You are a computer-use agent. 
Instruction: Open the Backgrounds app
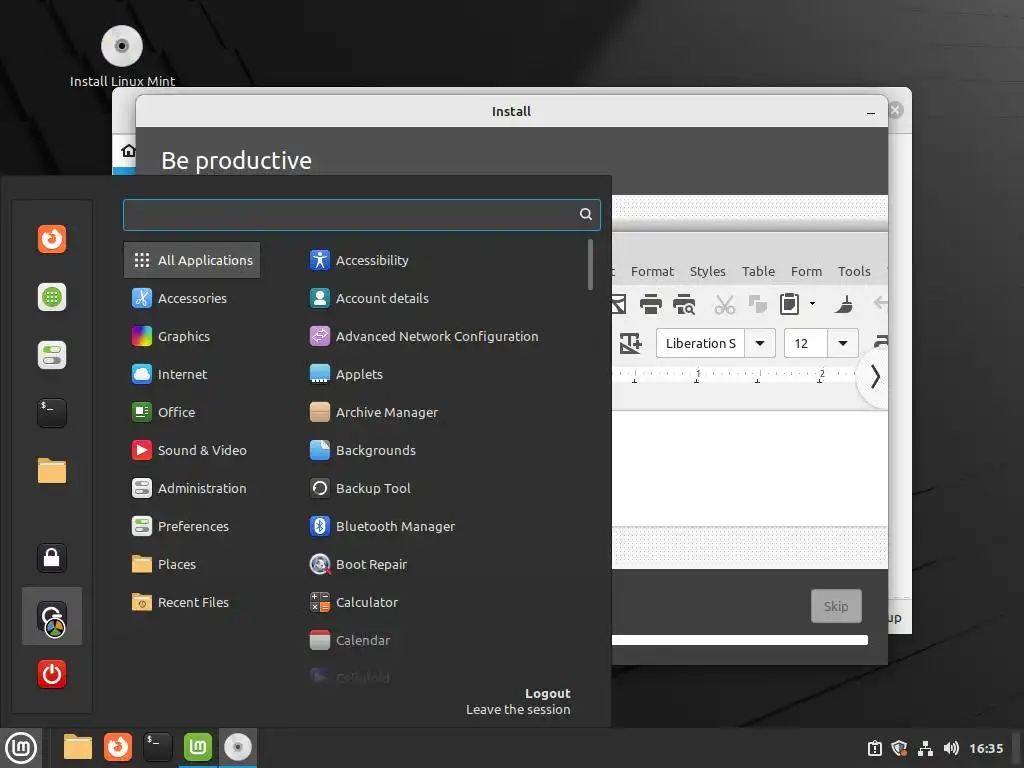362,450
